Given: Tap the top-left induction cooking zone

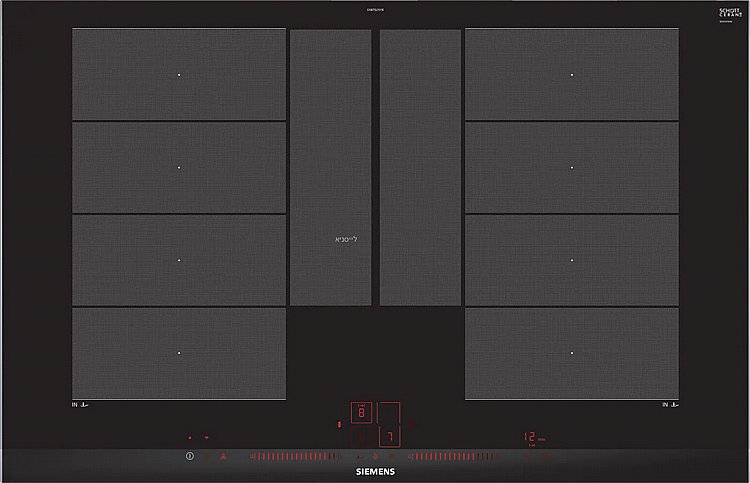Looking at the screenshot, I should click(x=179, y=75).
